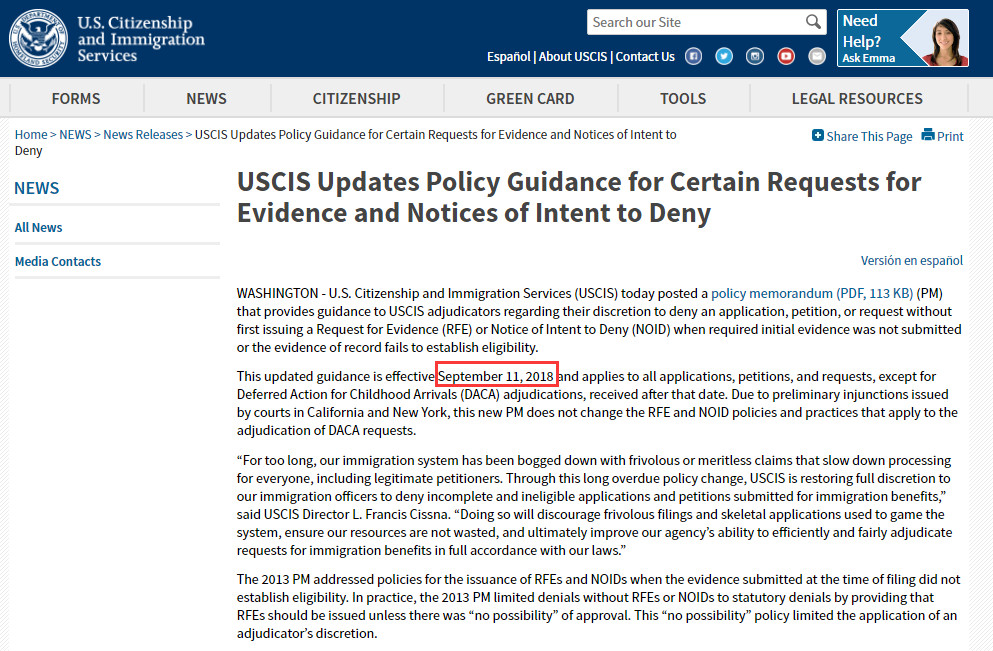This screenshot has height=651, width=993.
Task: Select the TOOLS menu item
Action: tap(683, 98)
